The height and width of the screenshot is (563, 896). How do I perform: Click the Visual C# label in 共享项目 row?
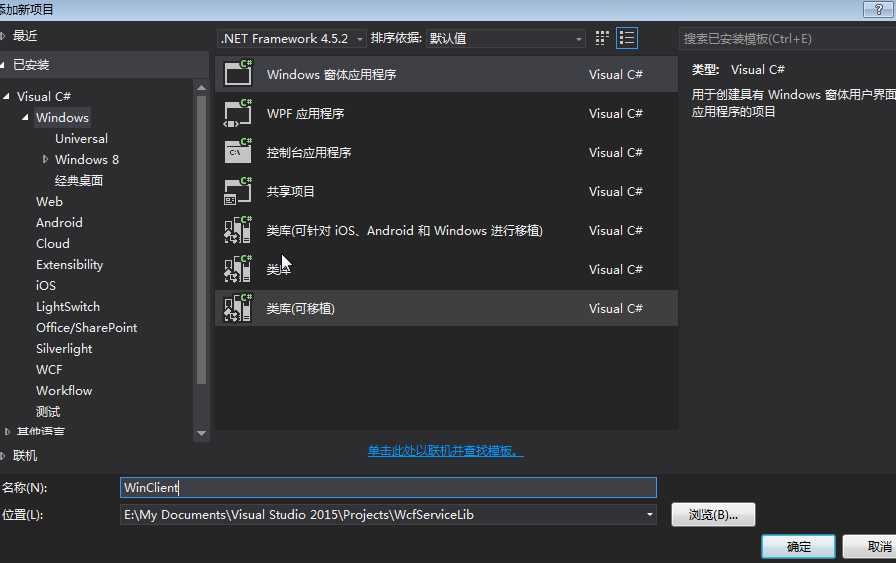click(615, 191)
